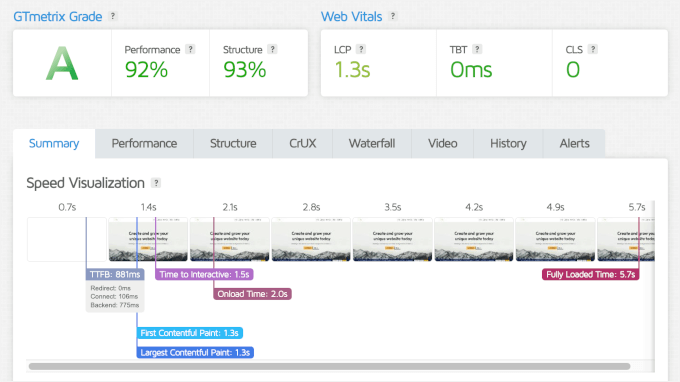Viewport: 680px width, 382px height.
Task: Switch to the Structure tab
Action: (233, 144)
